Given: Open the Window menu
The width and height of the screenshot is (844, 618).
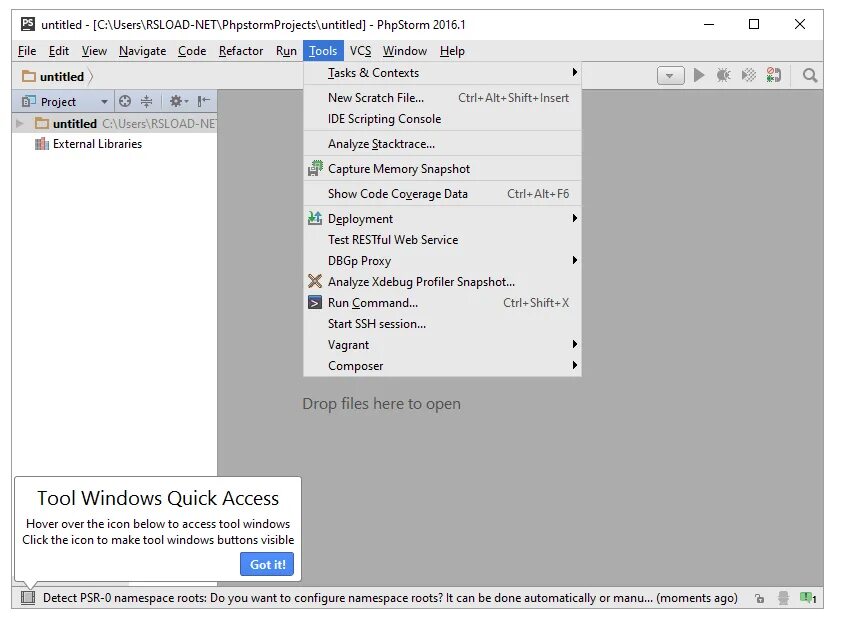Looking at the screenshot, I should tap(405, 51).
